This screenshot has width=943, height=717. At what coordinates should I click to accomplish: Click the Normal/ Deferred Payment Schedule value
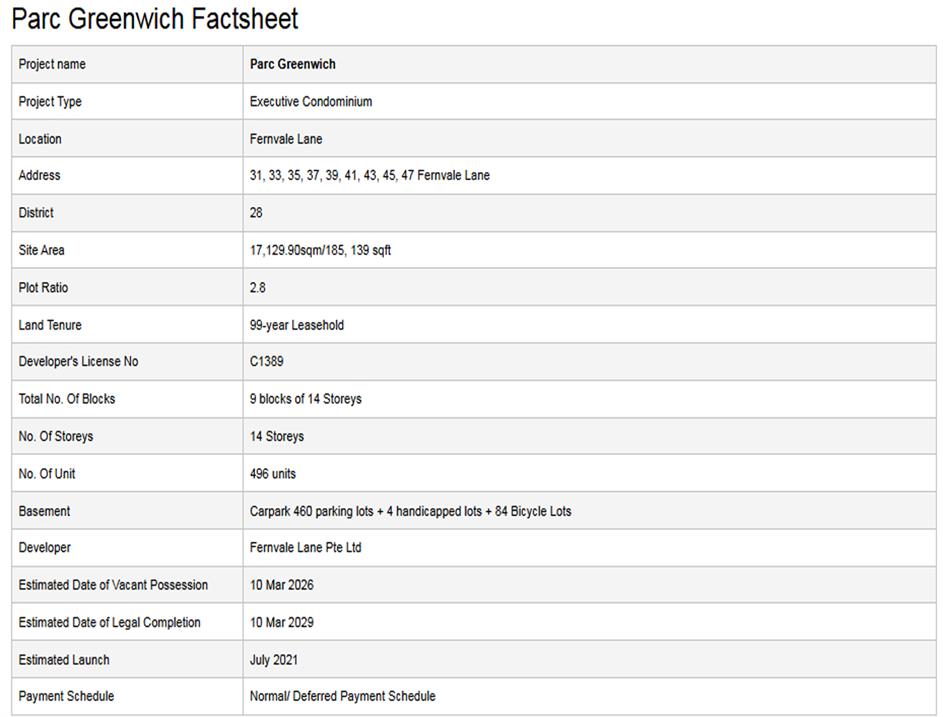click(x=343, y=696)
